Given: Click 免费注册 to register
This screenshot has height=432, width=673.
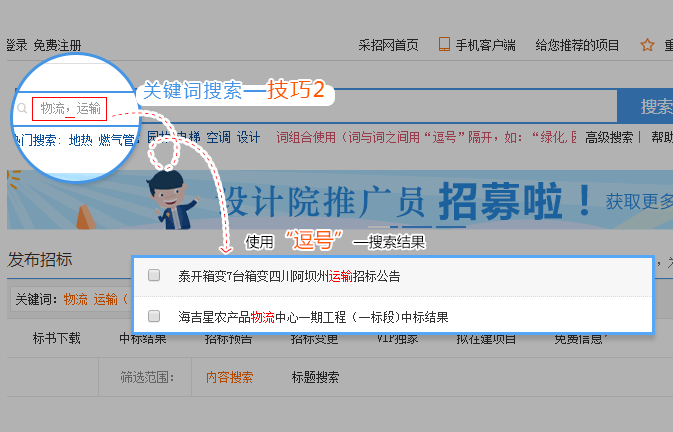Looking at the screenshot, I should (57, 45).
